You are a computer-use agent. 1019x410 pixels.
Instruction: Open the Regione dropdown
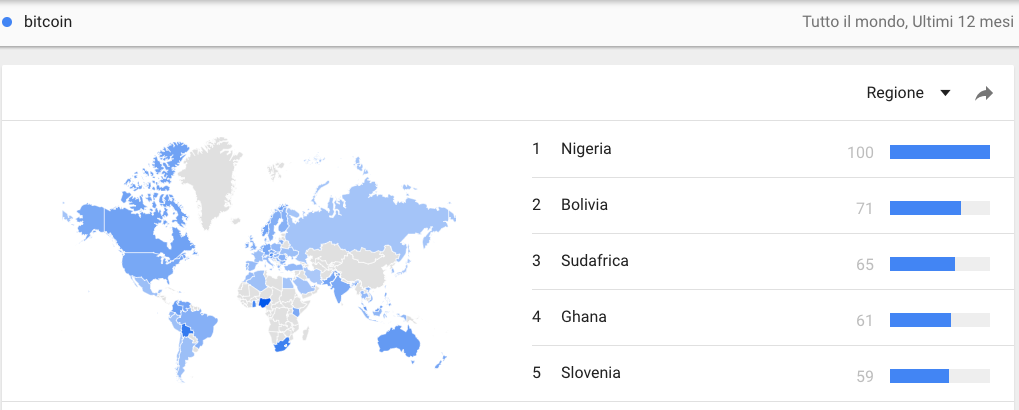(x=909, y=93)
